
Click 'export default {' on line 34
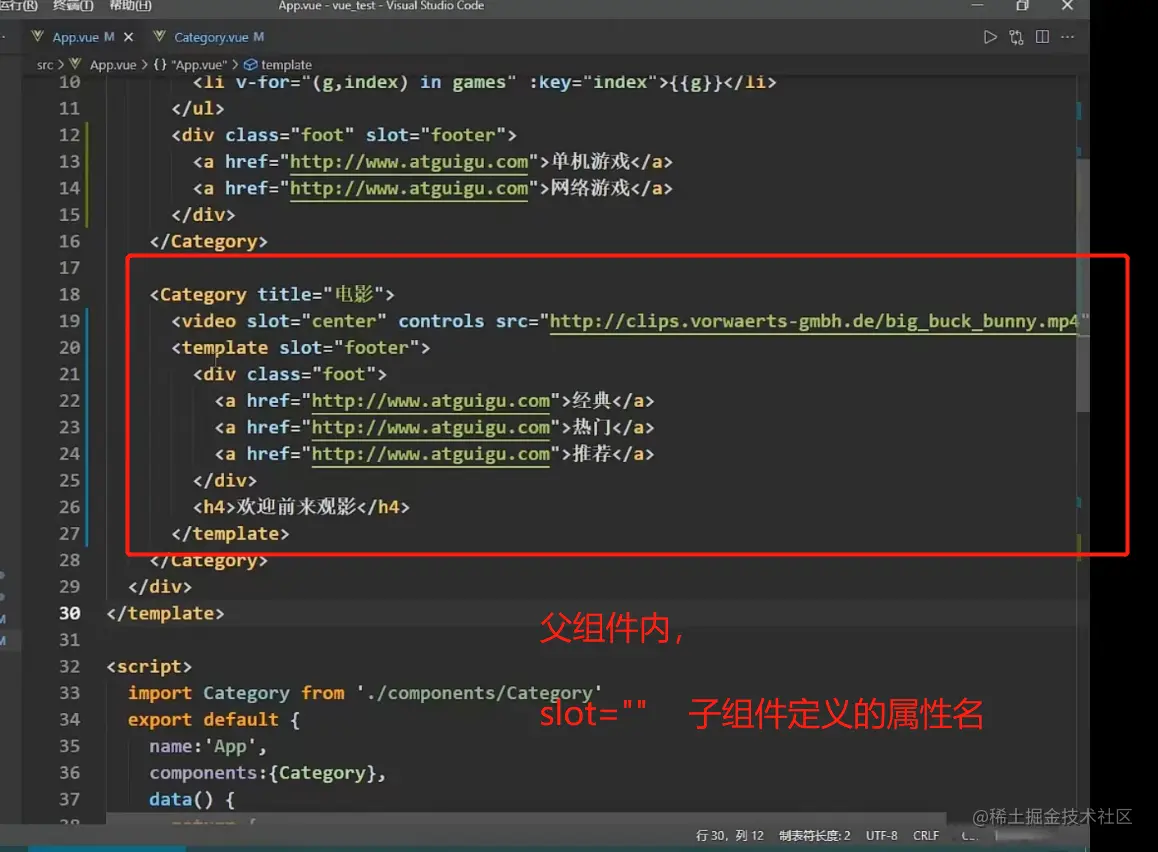pos(214,720)
